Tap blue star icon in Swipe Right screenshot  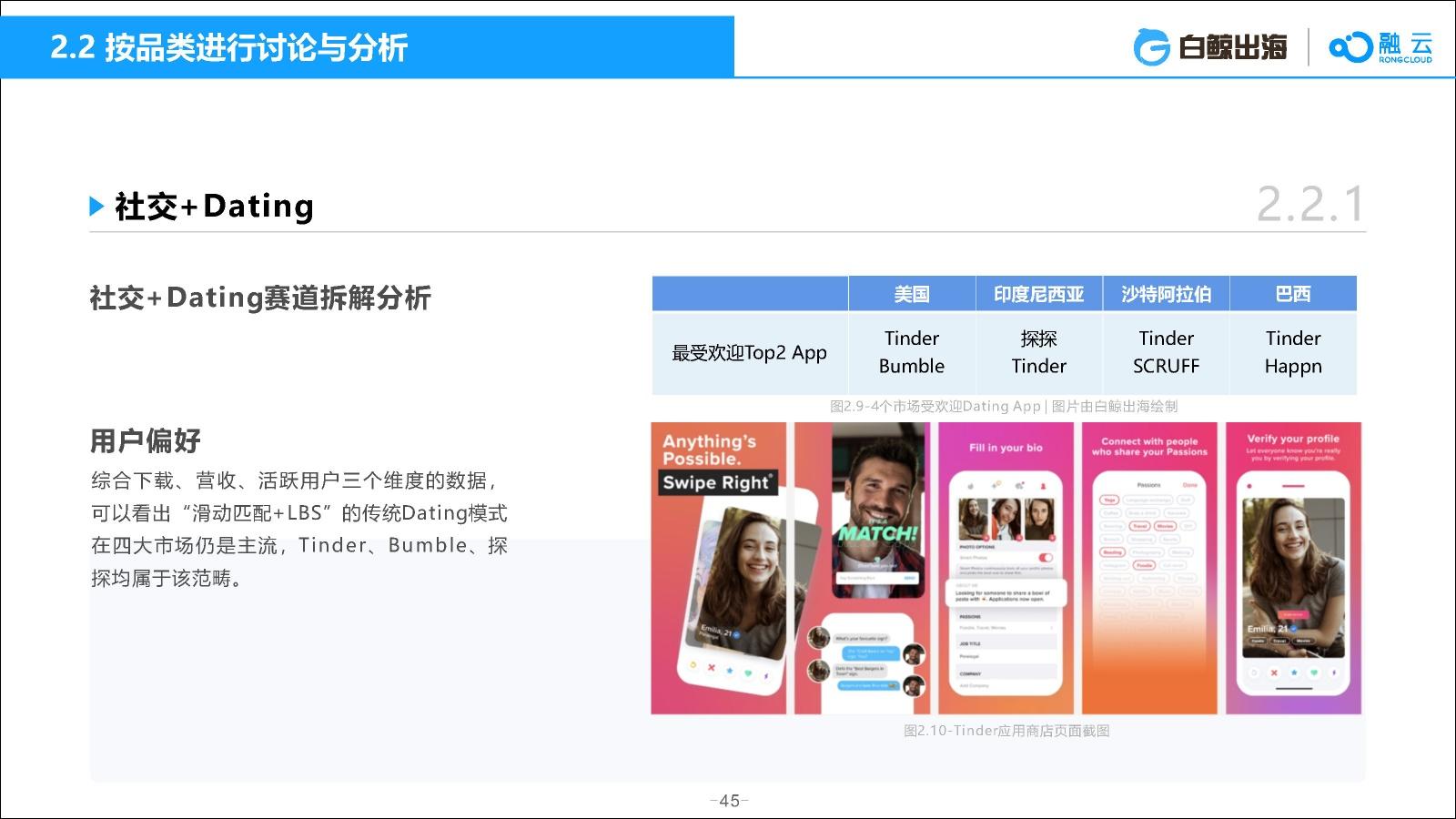tap(730, 672)
